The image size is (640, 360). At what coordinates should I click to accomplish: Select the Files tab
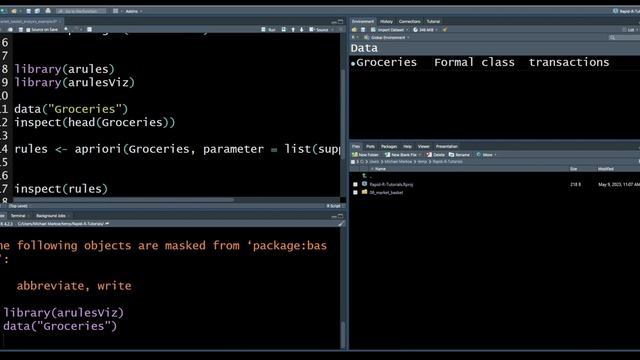coord(356,146)
